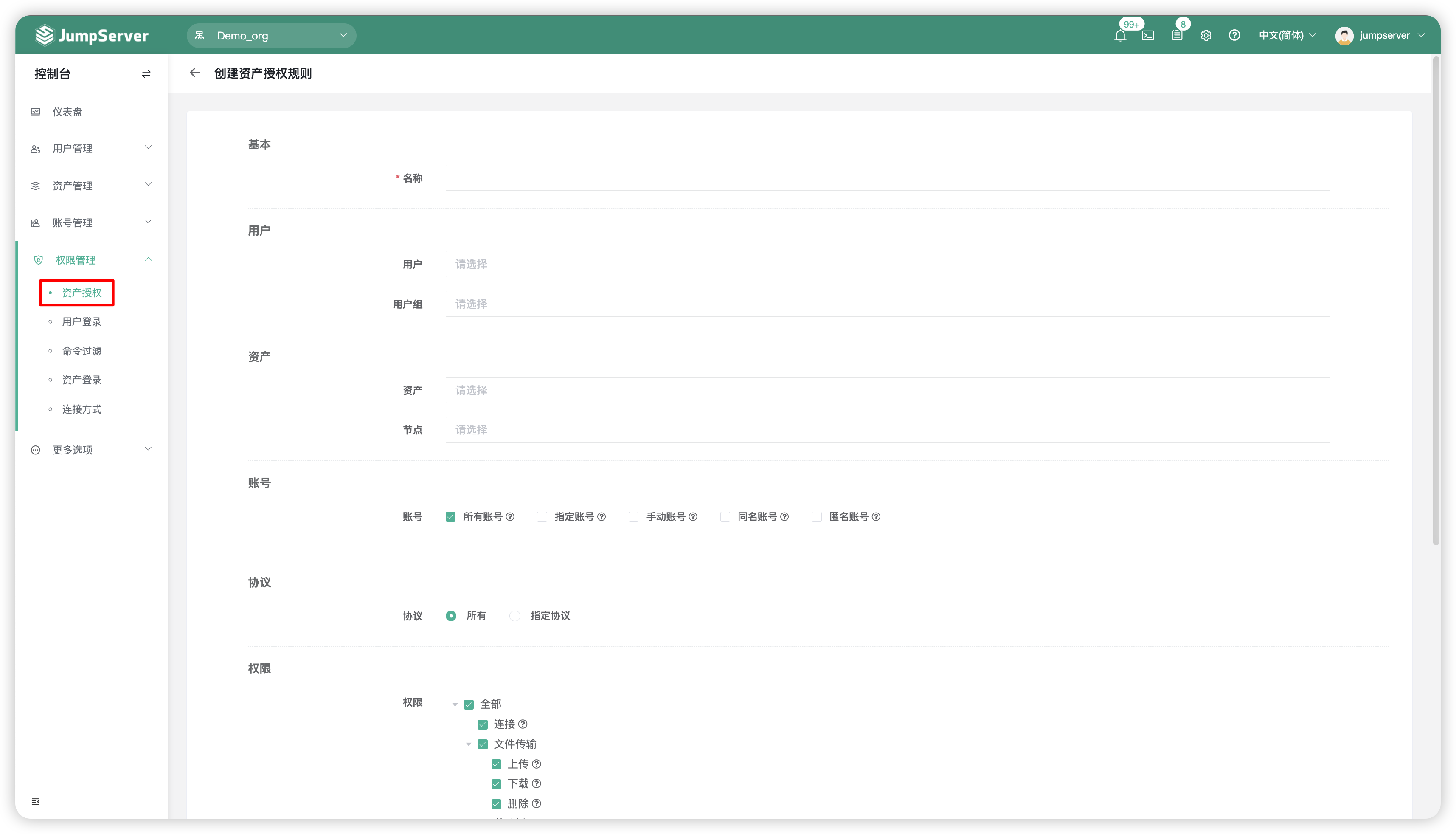Select 连接方式 in the sidebar
Screen dimensions: 1456x834
point(82,409)
